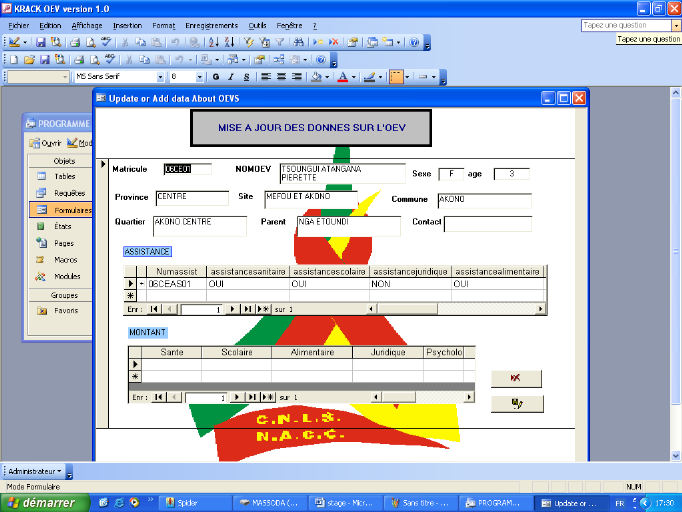Open the Enregistrements menu

click(x=212, y=24)
